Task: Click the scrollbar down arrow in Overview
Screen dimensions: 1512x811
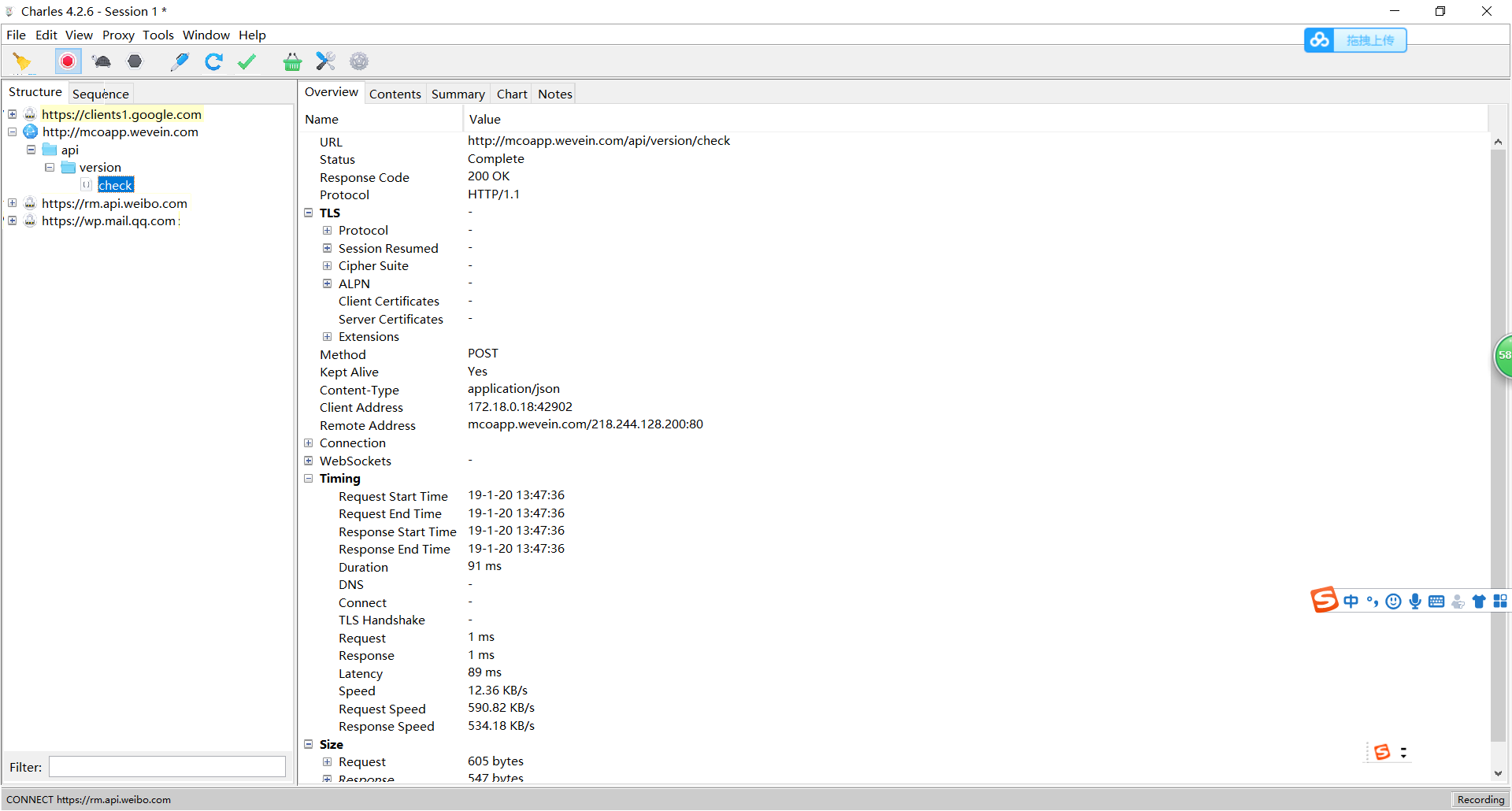Action: (1498, 774)
